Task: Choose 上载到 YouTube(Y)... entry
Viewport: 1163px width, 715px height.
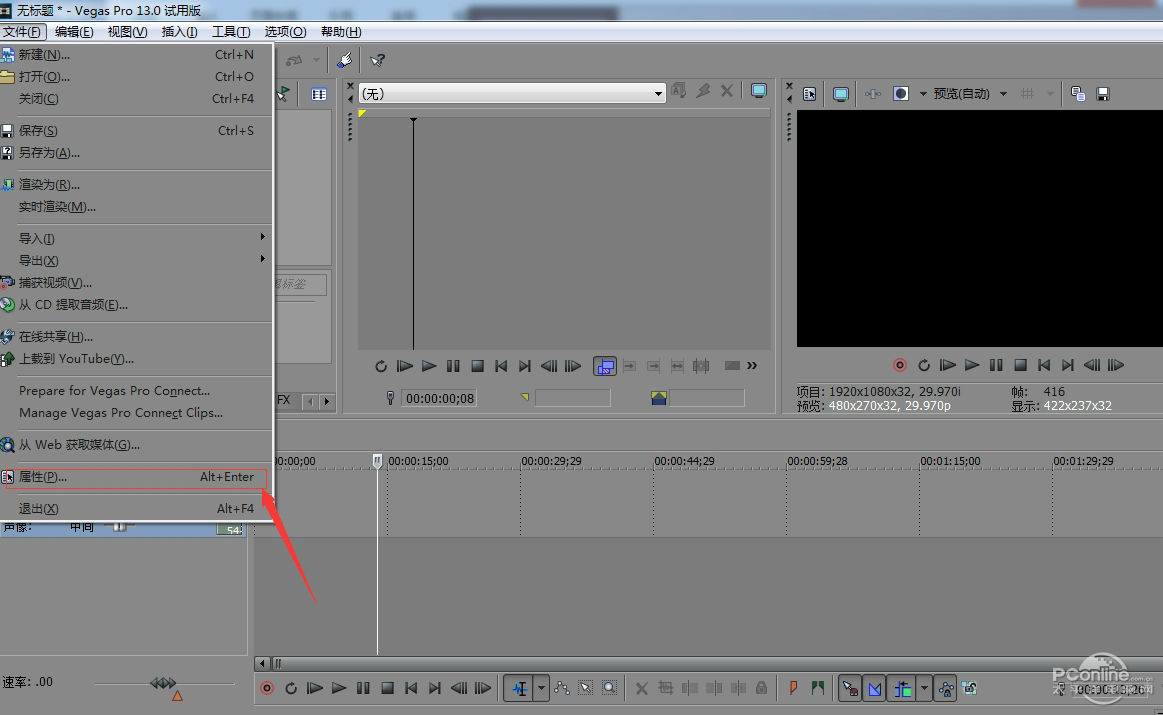Action: (136, 359)
